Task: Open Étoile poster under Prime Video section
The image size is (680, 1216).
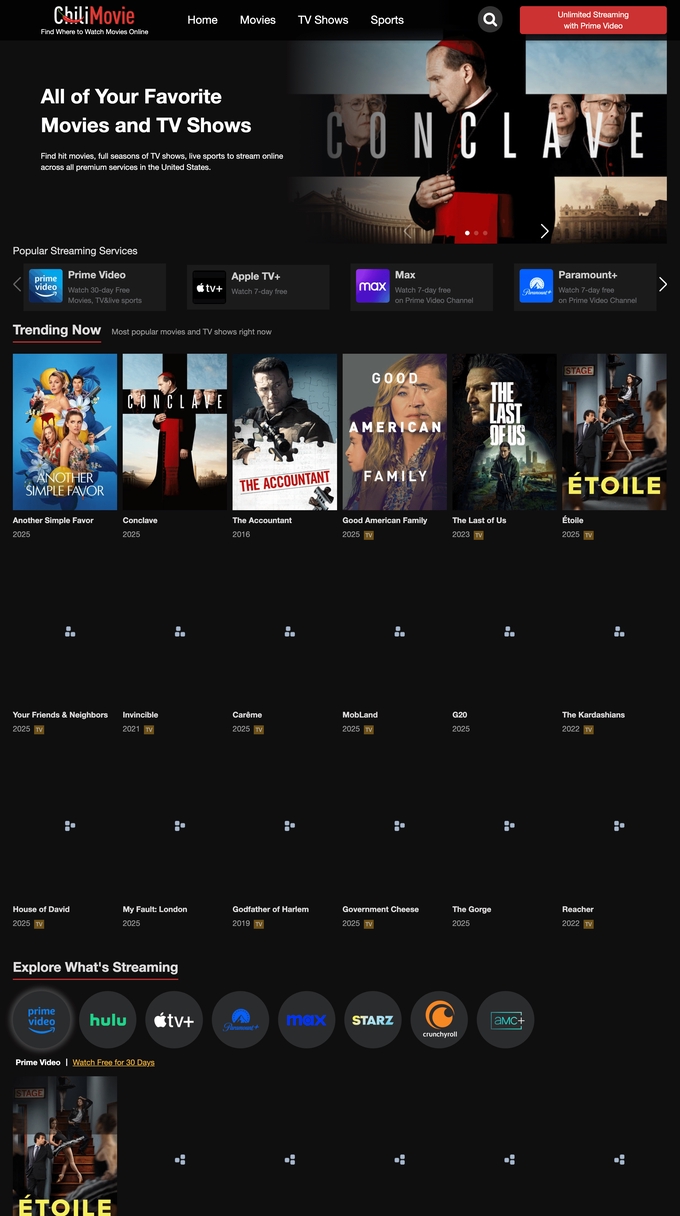Action: click(65, 1146)
